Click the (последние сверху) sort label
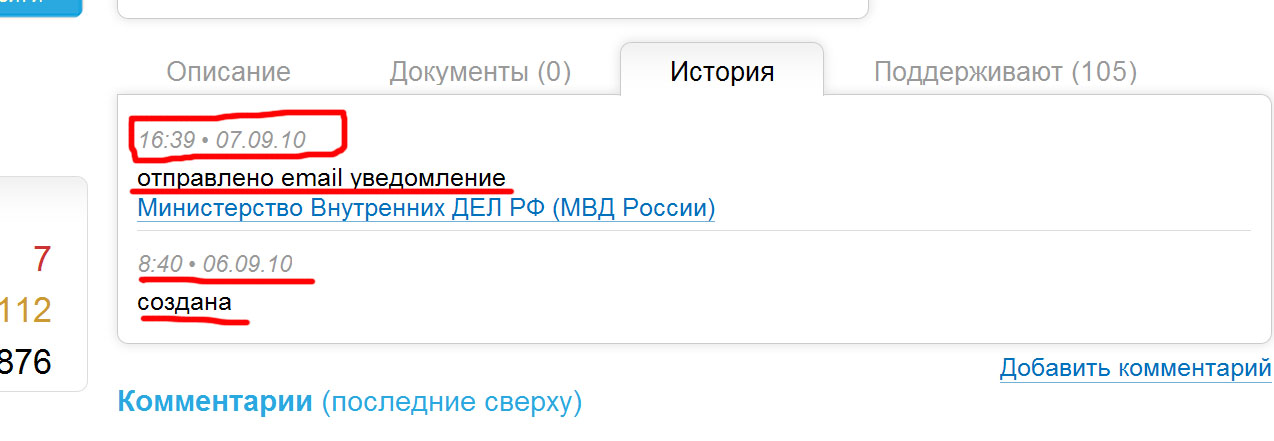The width and height of the screenshot is (1274, 441). [452, 403]
